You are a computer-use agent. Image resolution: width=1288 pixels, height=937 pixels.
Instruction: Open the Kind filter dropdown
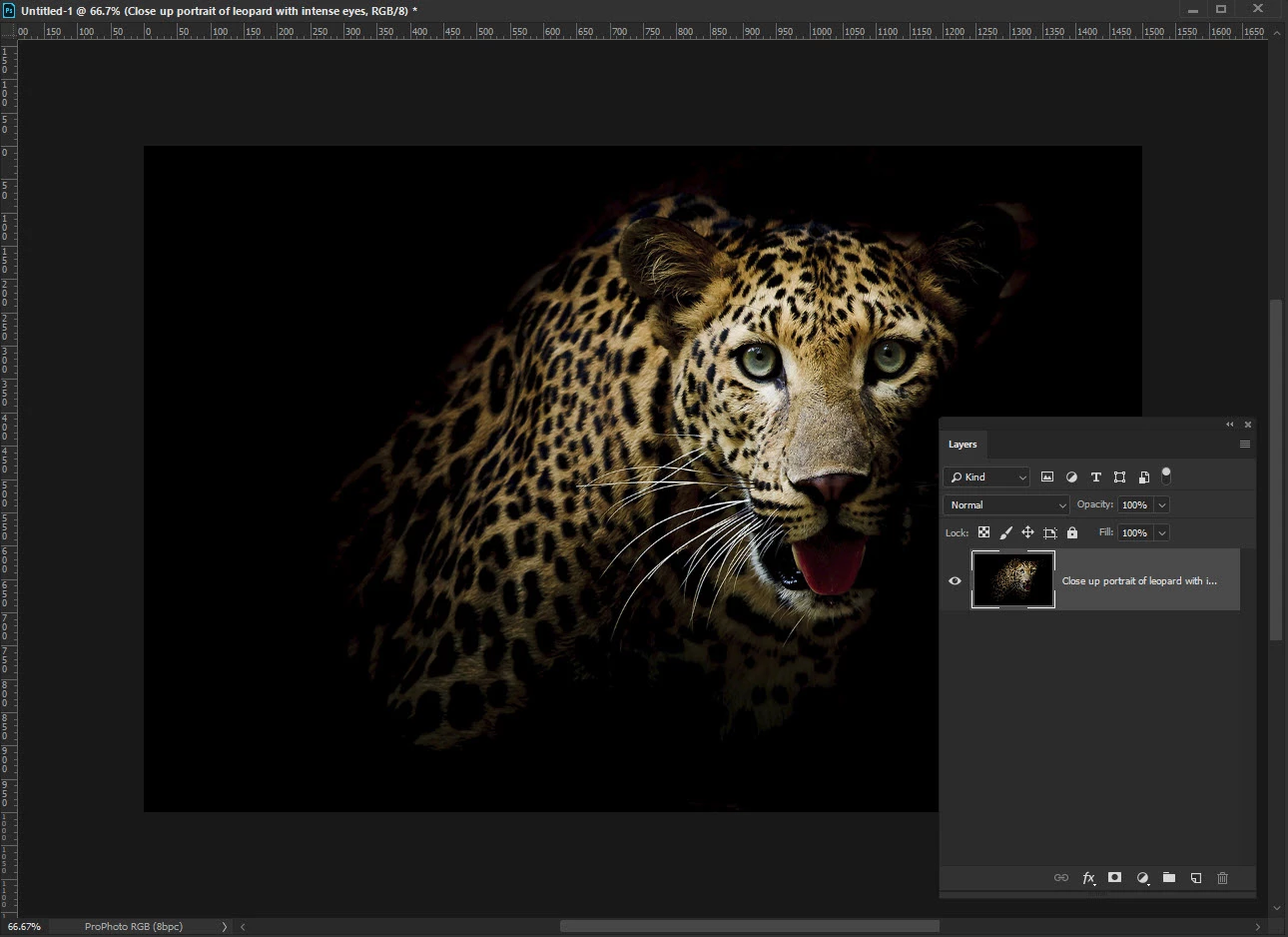click(x=986, y=477)
